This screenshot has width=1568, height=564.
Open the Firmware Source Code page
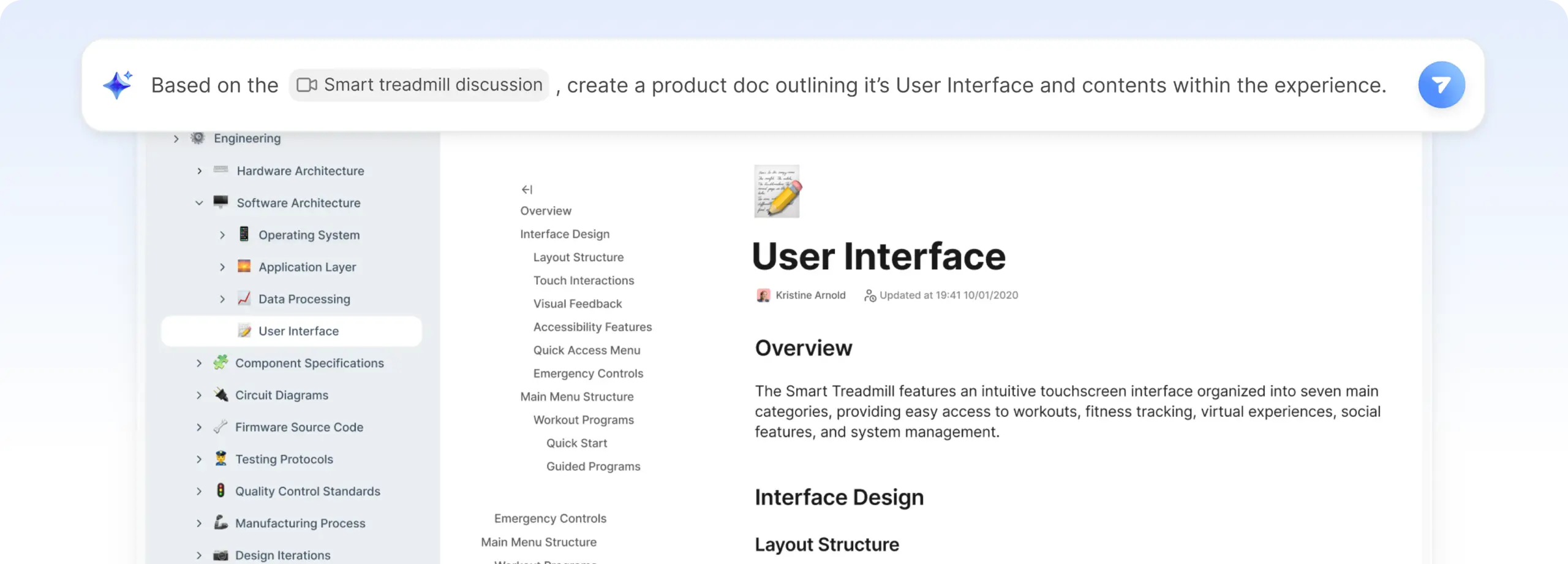(x=299, y=427)
